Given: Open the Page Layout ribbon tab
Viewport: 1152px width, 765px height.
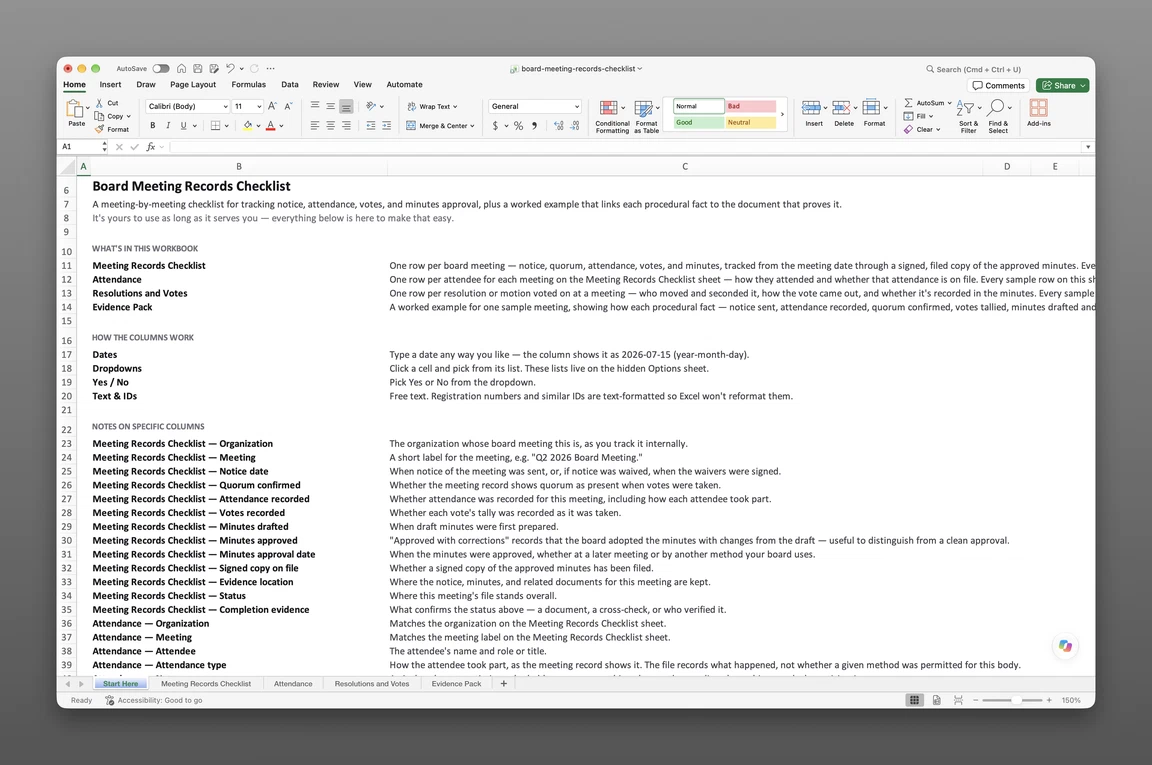Looking at the screenshot, I should (x=193, y=85).
